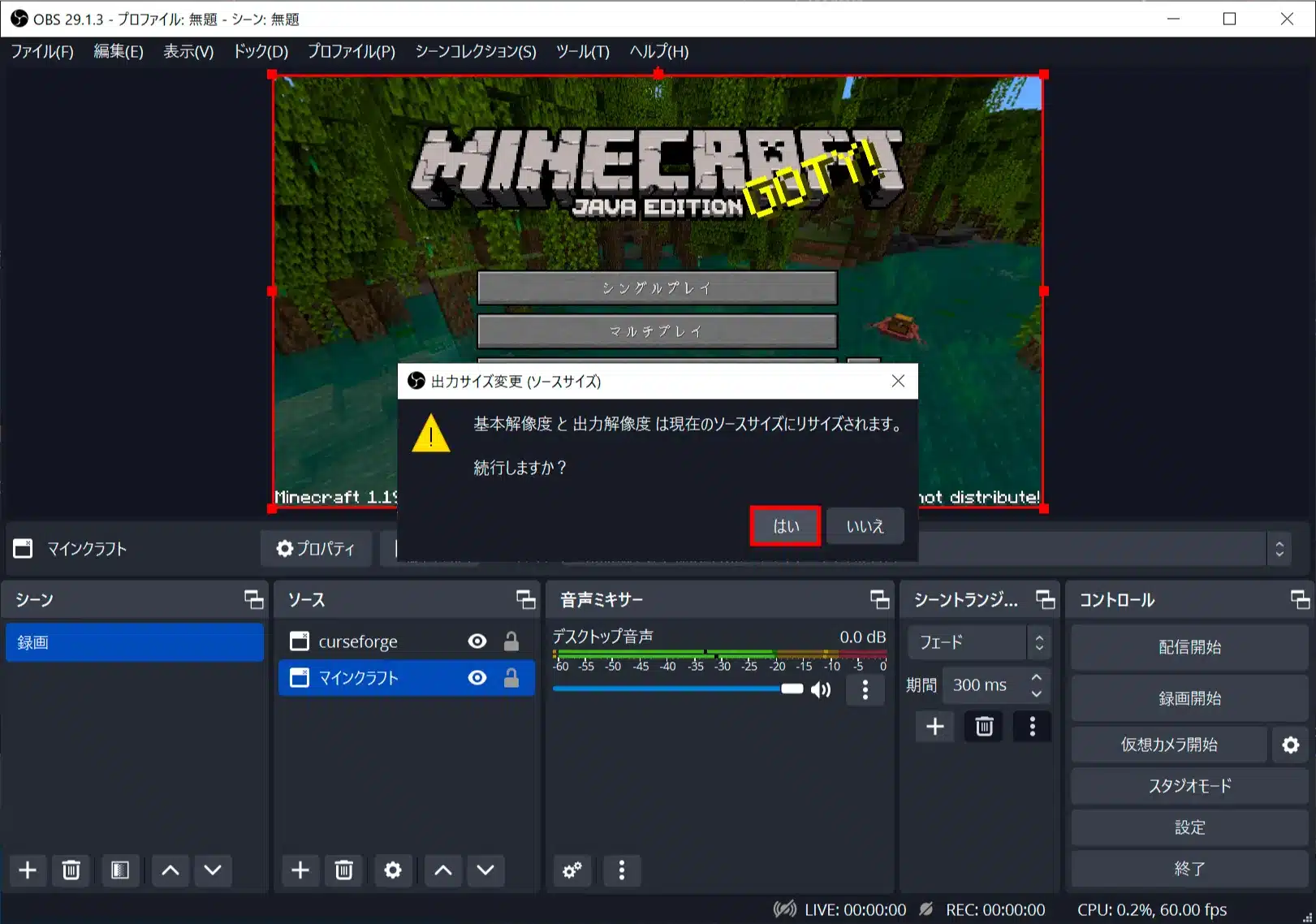Open the ツール(T) menu
Image resolution: width=1316 pixels, height=924 pixels.
[x=582, y=51]
